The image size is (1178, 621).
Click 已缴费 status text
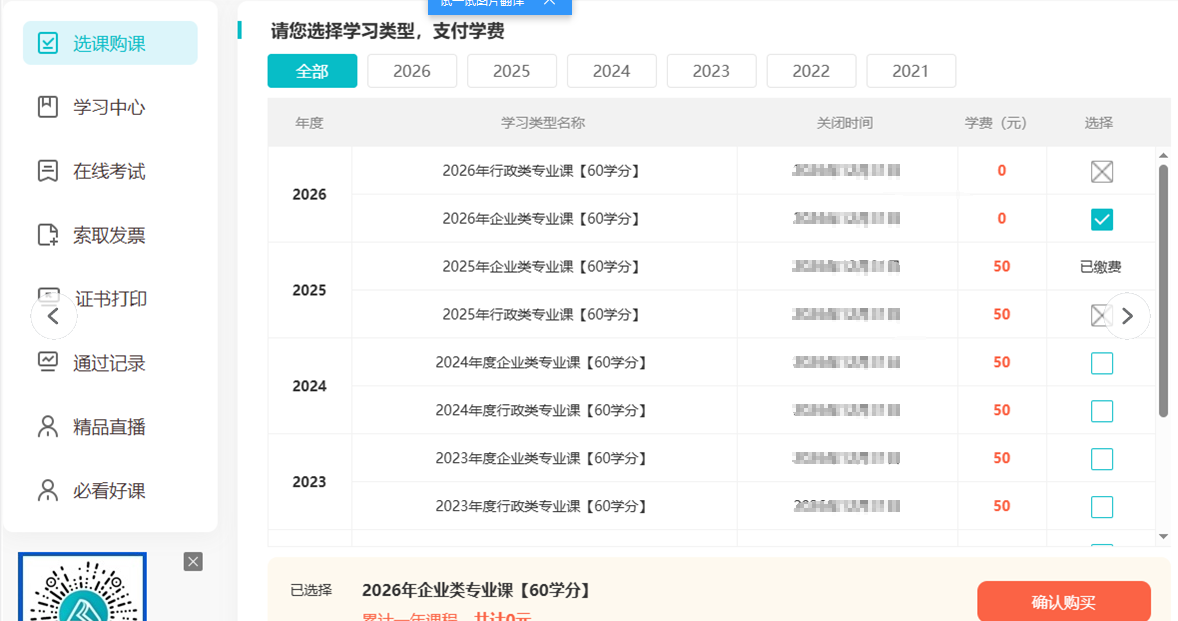click(1101, 267)
